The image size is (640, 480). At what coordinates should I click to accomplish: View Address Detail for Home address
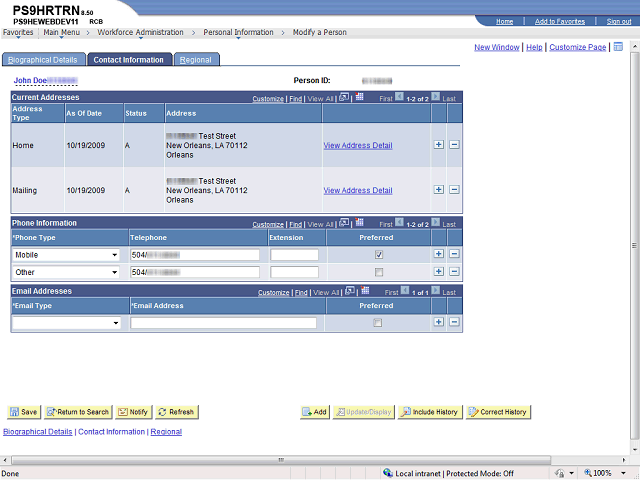tap(357, 145)
